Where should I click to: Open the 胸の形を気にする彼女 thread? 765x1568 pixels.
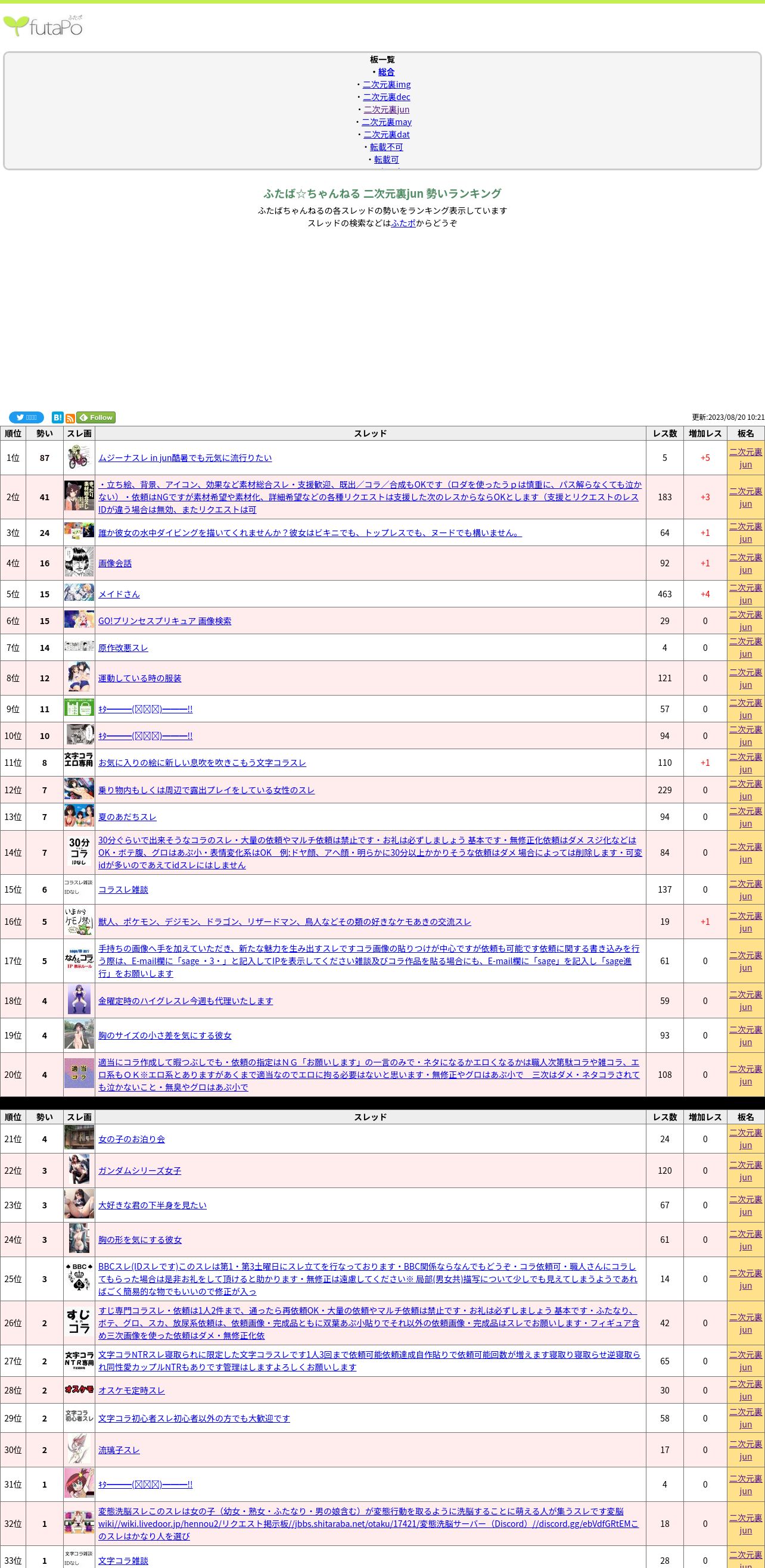pyautogui.click(x=140, y=1240)
